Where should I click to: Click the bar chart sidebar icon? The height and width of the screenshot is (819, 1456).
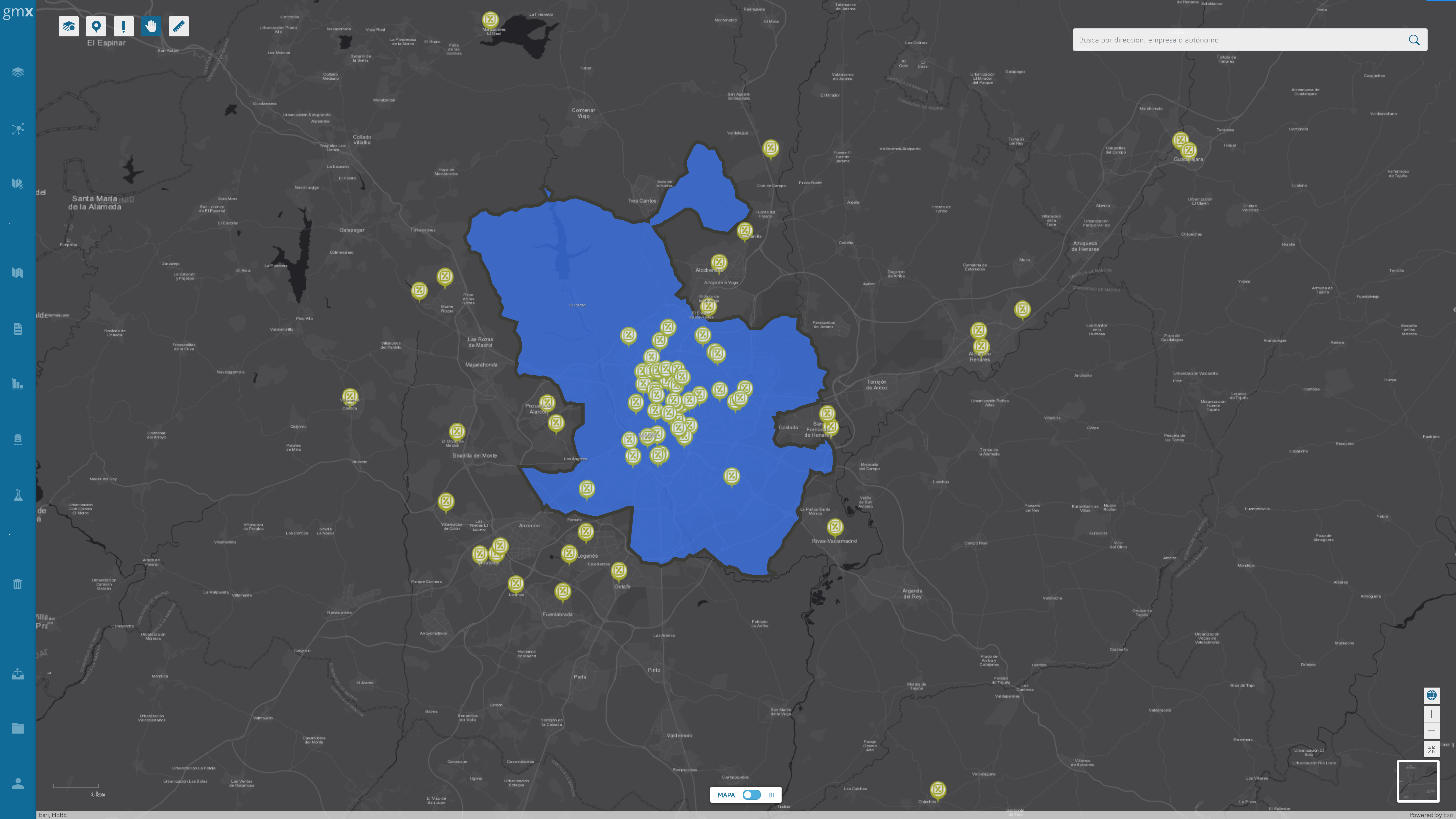[17, 384]
